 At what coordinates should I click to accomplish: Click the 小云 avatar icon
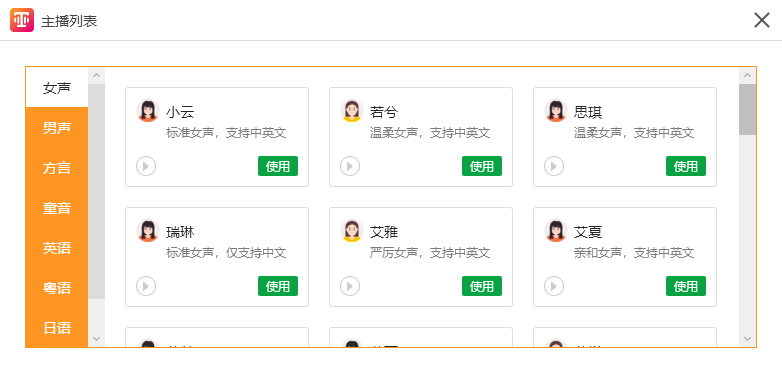(148, 110)
